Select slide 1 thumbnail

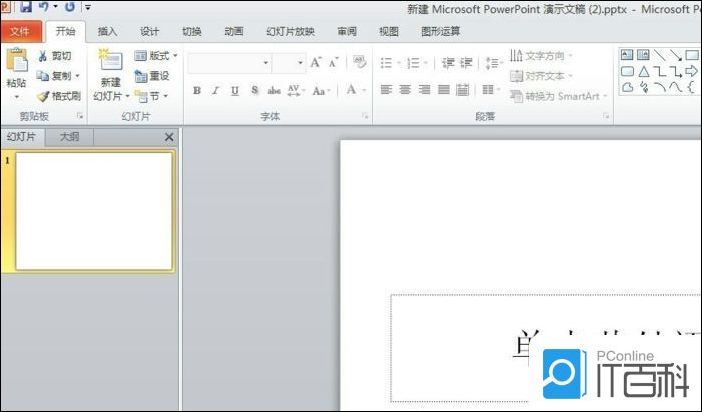[94, 211]
